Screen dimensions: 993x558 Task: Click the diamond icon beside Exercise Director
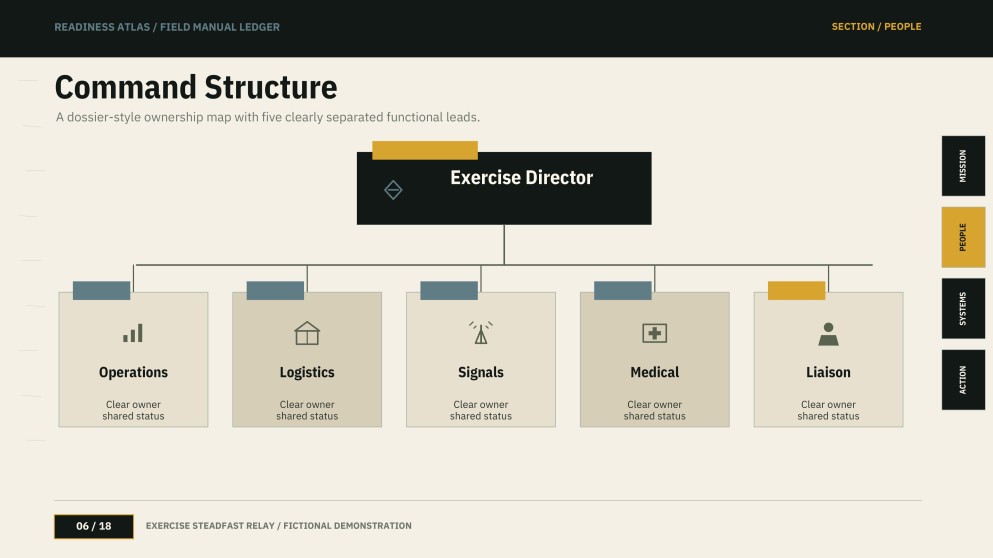coord(393,190)
